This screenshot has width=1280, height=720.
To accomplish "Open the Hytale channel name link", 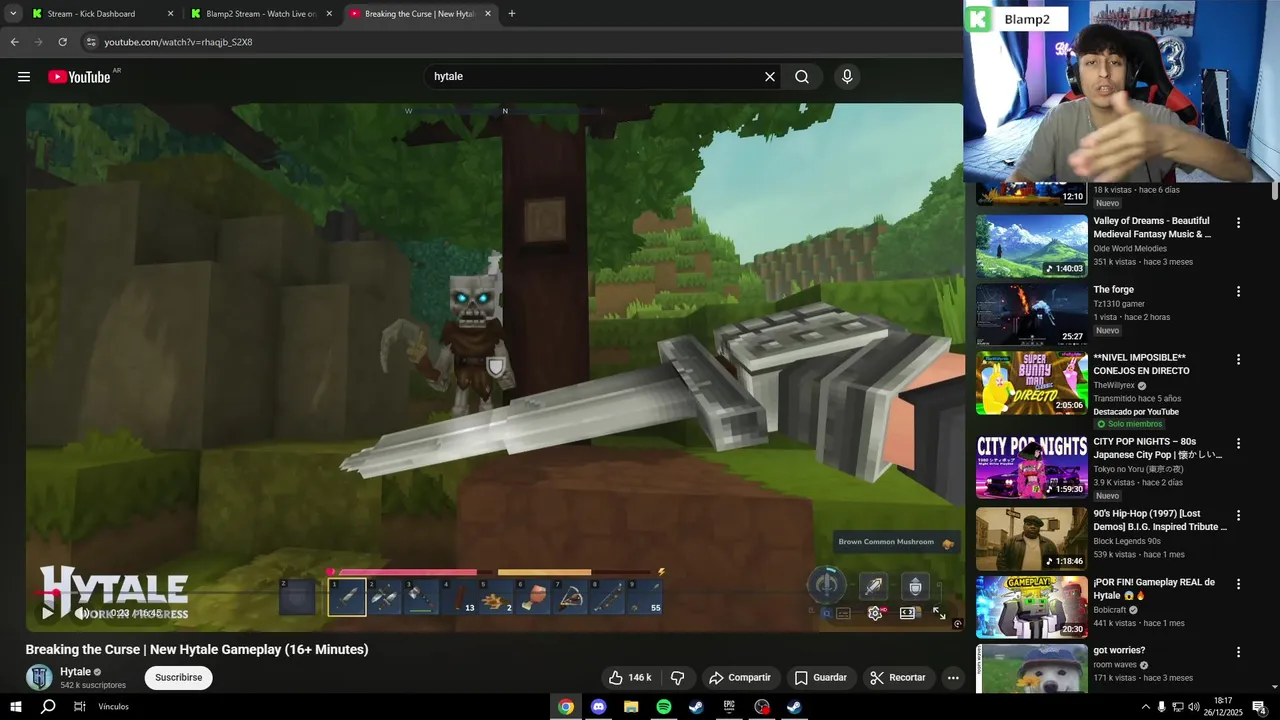I will click(x=75, y=672).
